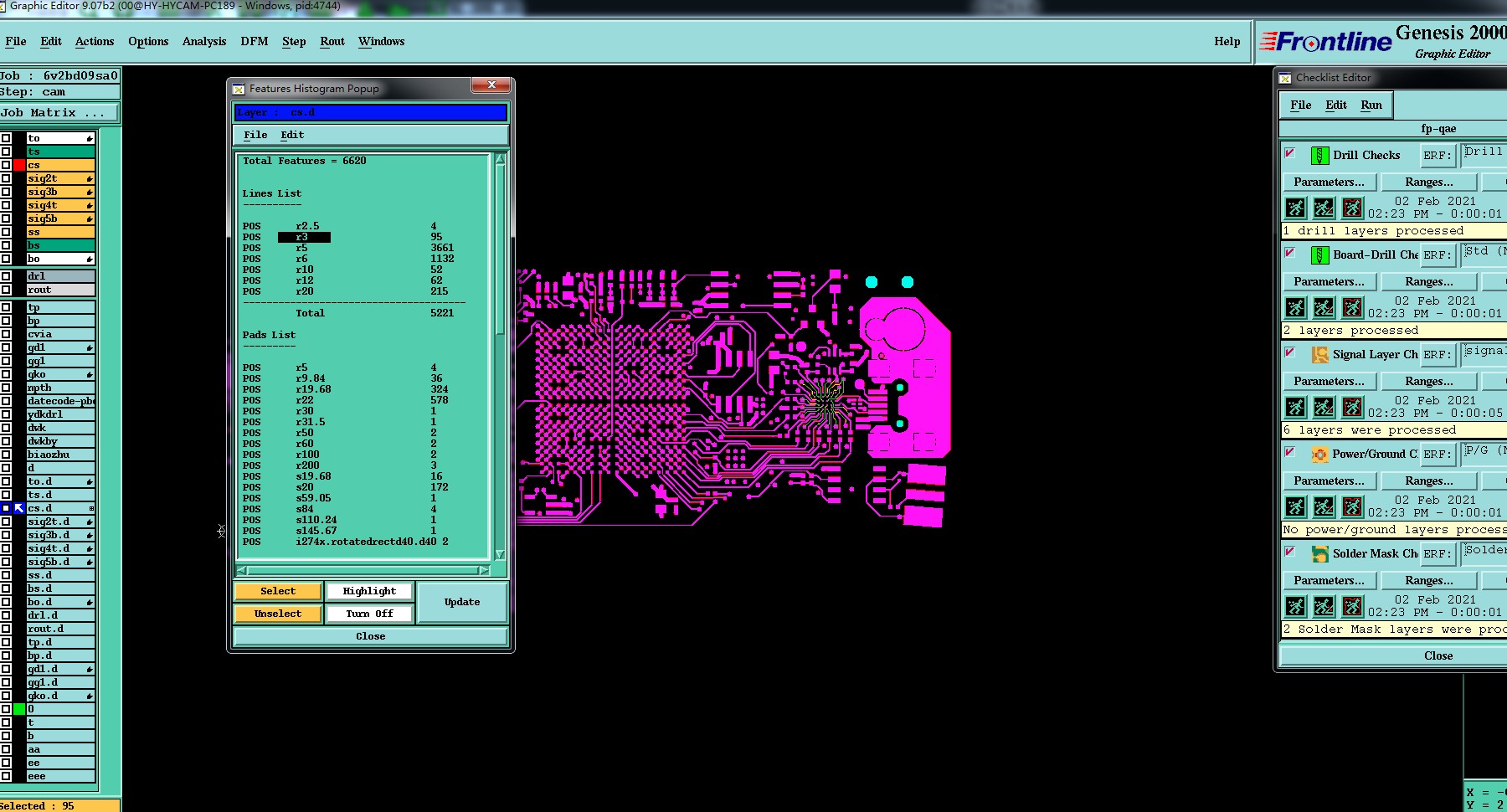Open the Job Matrix button

pyautogui.click(x=59, y=112)
